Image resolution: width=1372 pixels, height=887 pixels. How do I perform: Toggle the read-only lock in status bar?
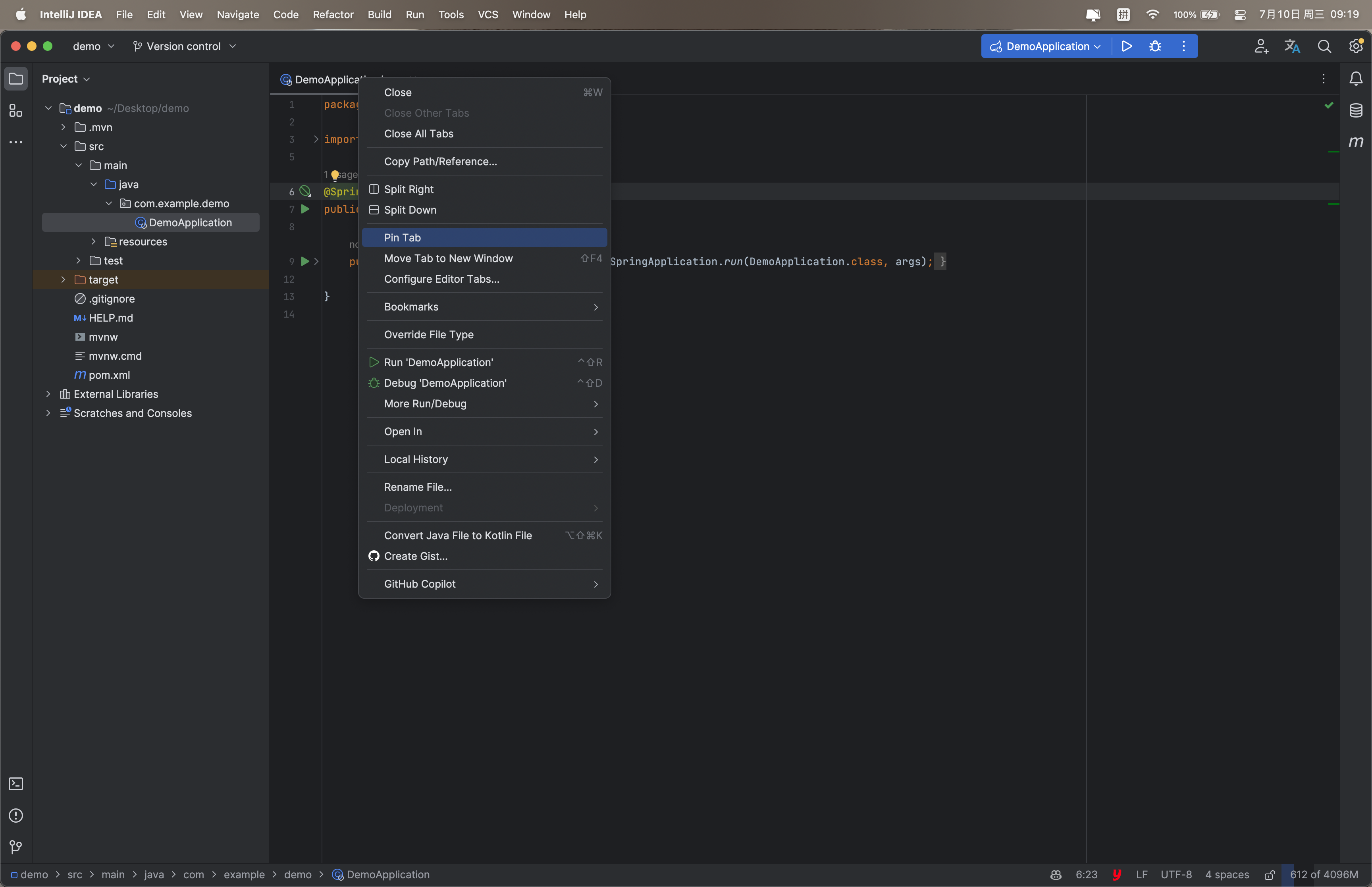1269,875
